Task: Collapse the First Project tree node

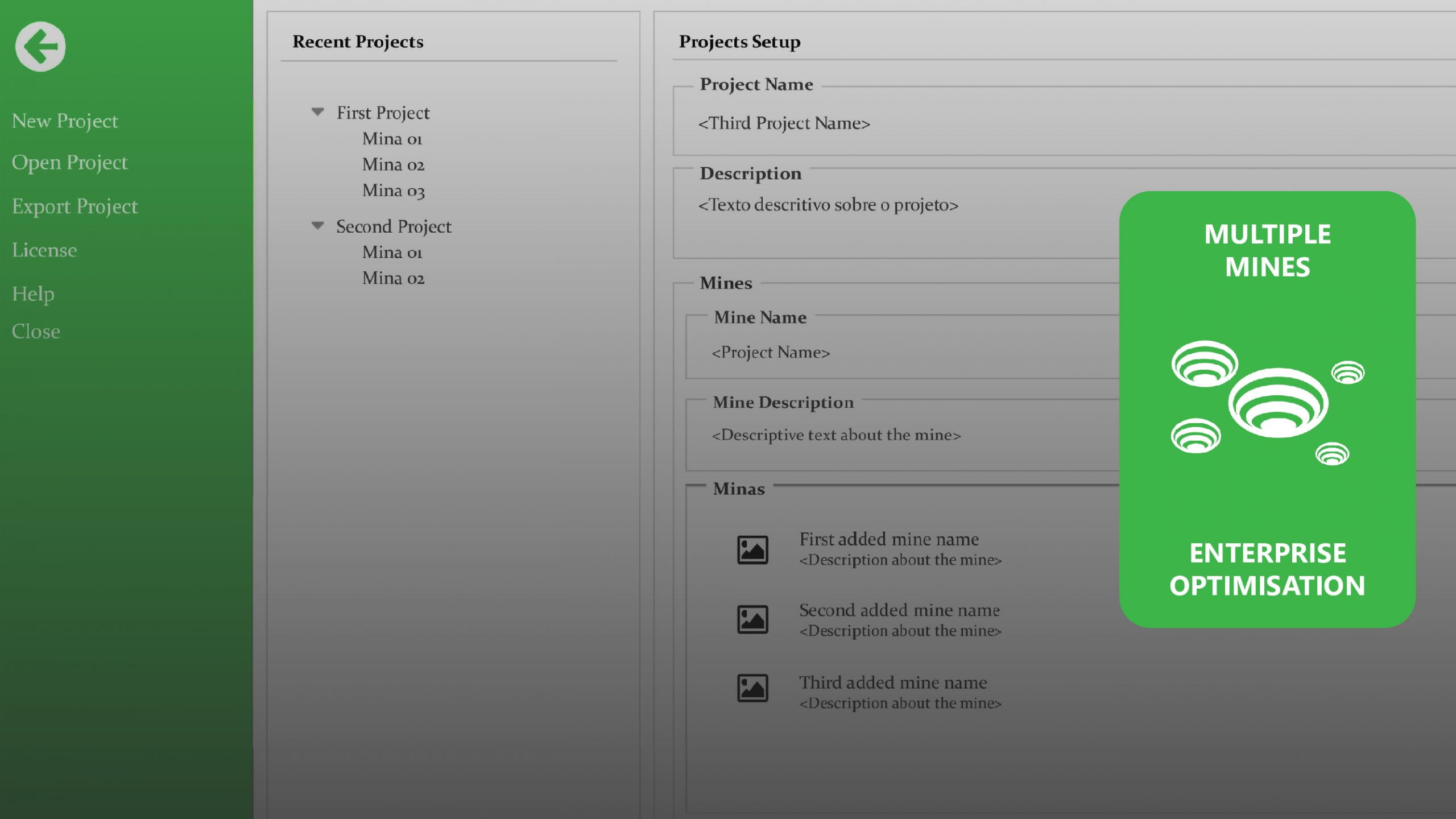Action: click(x=318, y=112)
